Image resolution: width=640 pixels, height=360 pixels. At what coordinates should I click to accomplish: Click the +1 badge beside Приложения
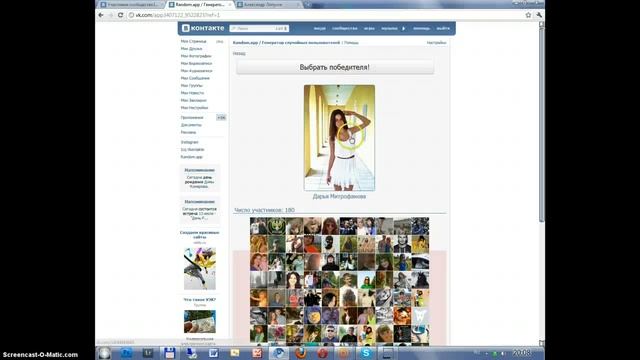221,118
